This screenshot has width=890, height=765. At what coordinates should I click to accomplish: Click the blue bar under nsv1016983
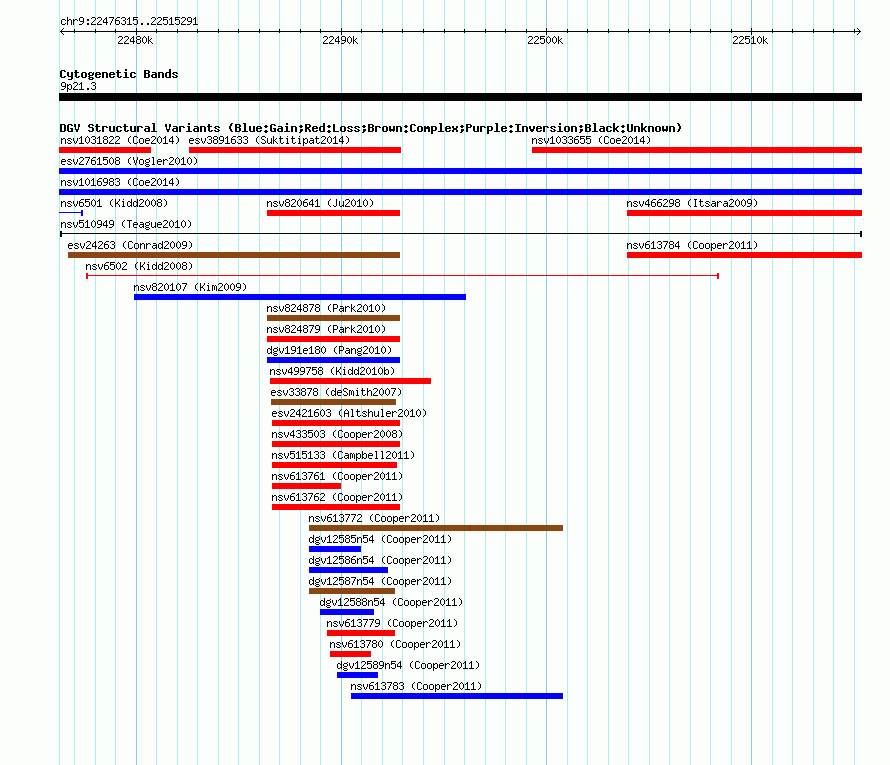click(460, 192)
